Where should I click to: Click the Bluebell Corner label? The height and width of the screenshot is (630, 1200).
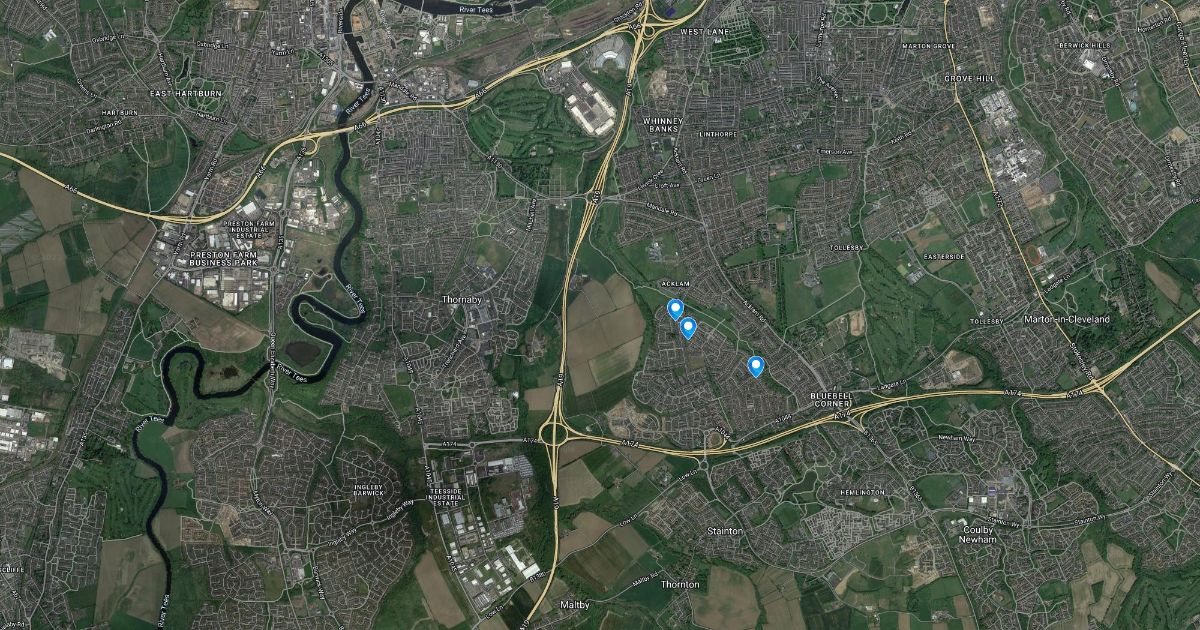[x=828, y=401]
